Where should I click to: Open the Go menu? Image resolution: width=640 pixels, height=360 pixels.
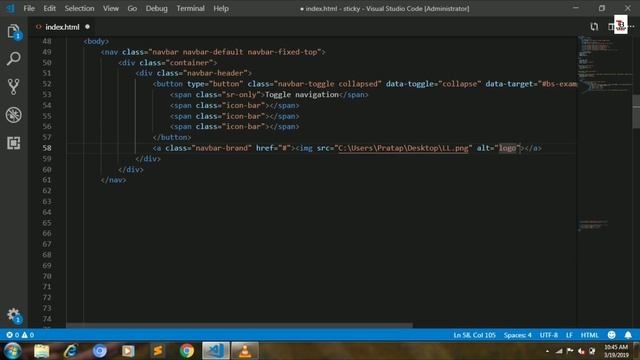(132, 8)
